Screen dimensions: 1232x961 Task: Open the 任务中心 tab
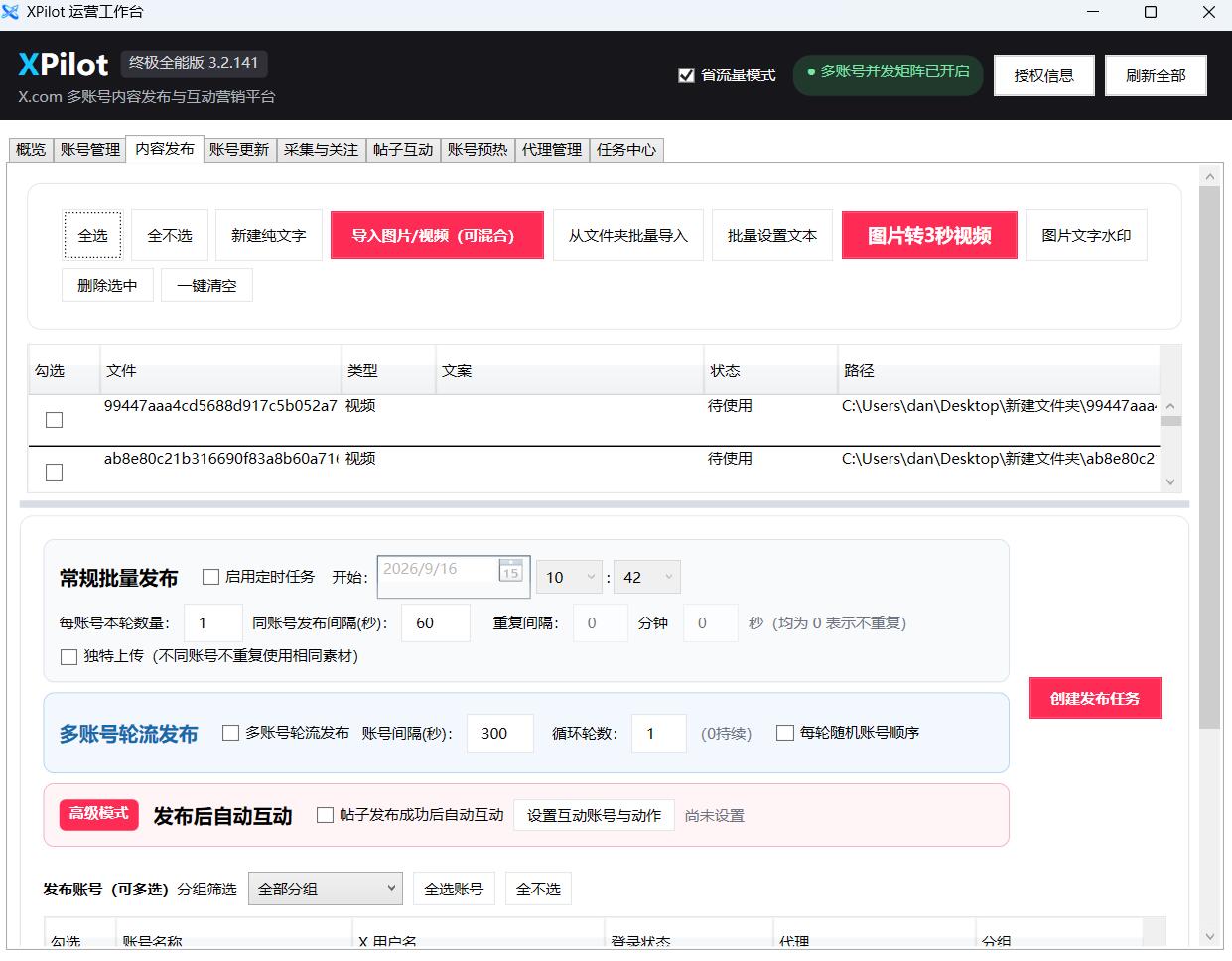click(x=626, y=150)
